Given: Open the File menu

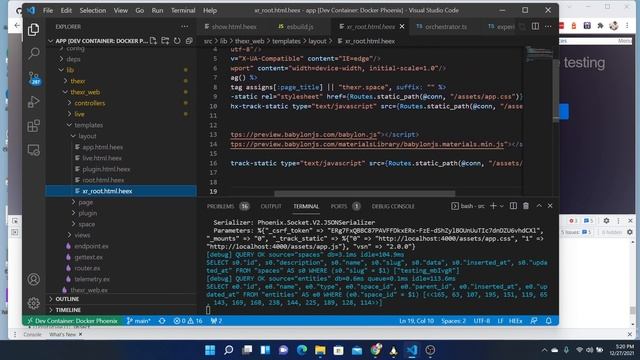Looking at the screenshot, I should point(48,10).
